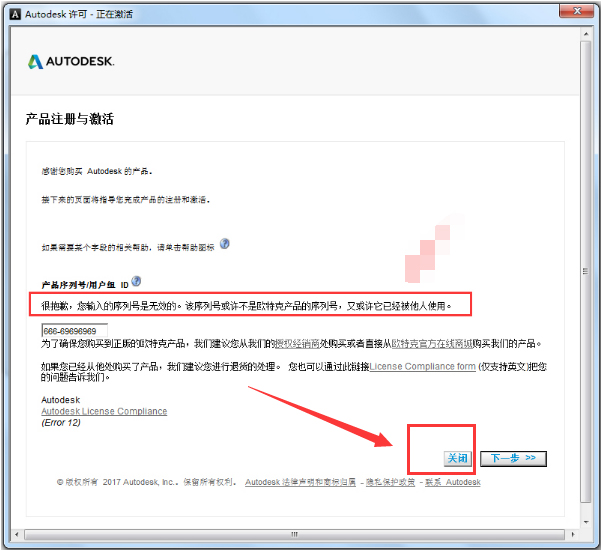Click the serial number input field
The image size is (602, 550).
click(74, 331)
